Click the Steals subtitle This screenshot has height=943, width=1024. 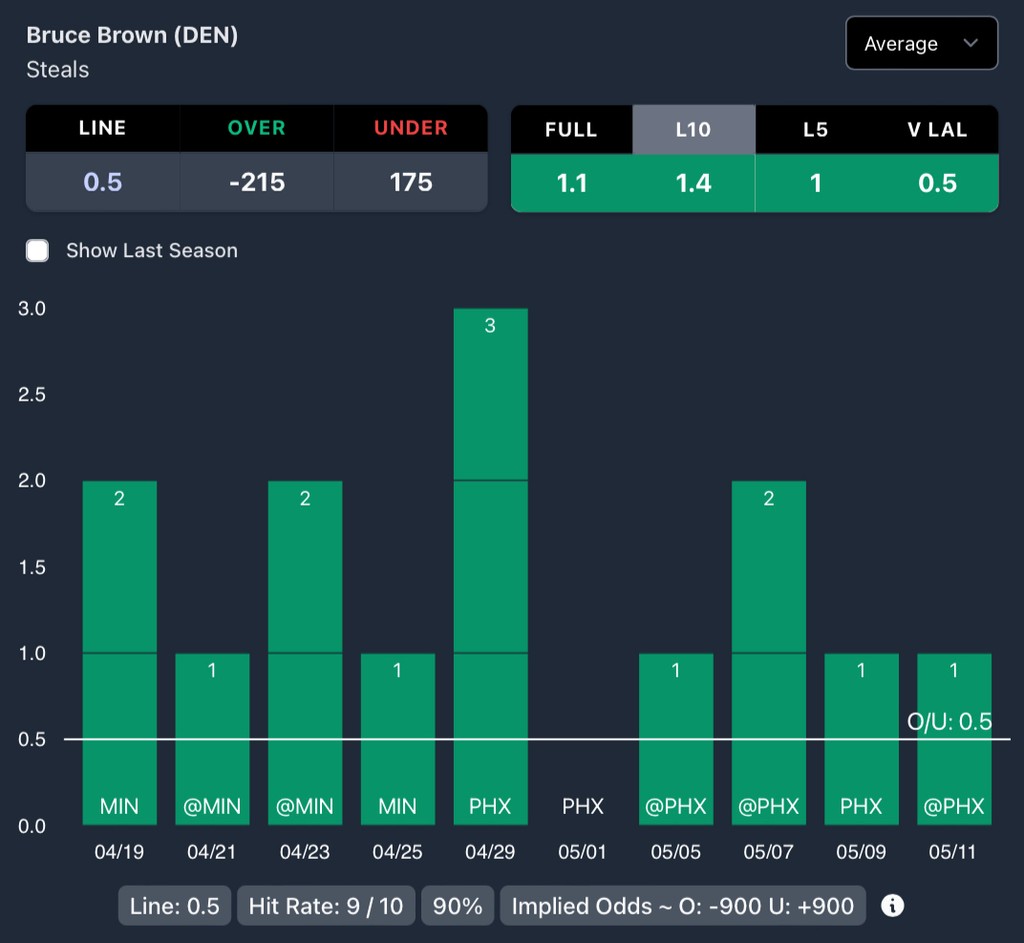(x=57, y=70)
